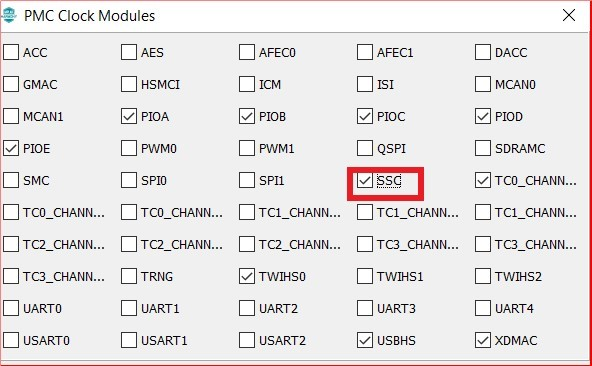Screen dimensions: 592x366
Task: Click the PMC Clock Modules app icon
Action: point(8,15)
